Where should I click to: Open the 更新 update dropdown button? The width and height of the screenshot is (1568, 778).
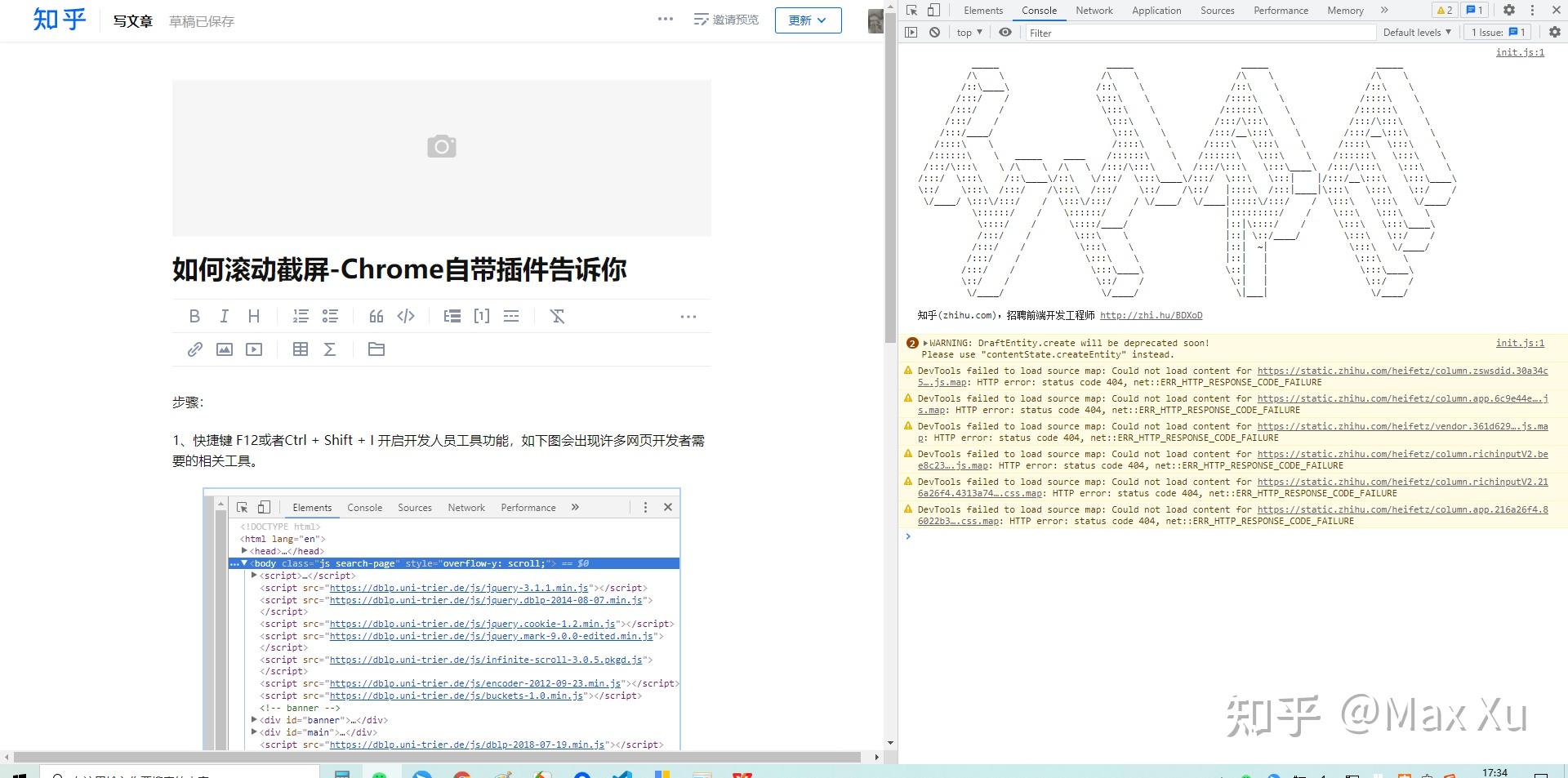(808, 20)
